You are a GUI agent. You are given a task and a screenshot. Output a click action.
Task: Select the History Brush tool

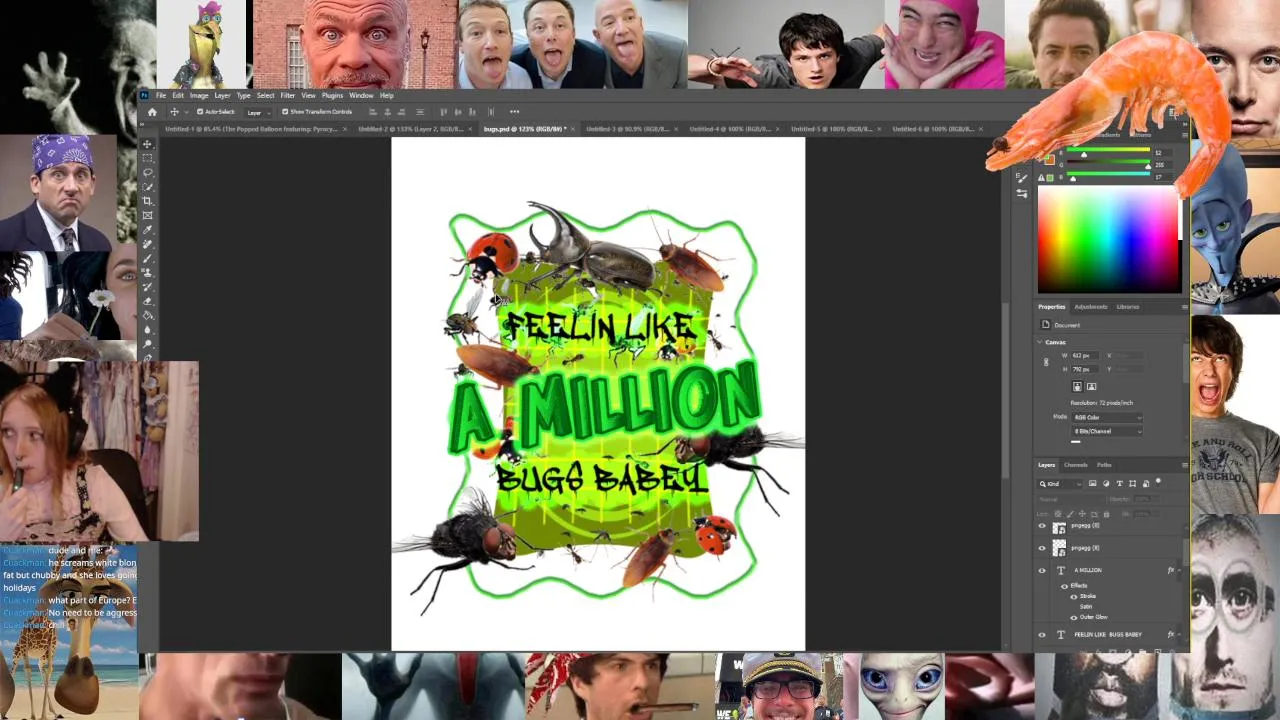[147, 287]
